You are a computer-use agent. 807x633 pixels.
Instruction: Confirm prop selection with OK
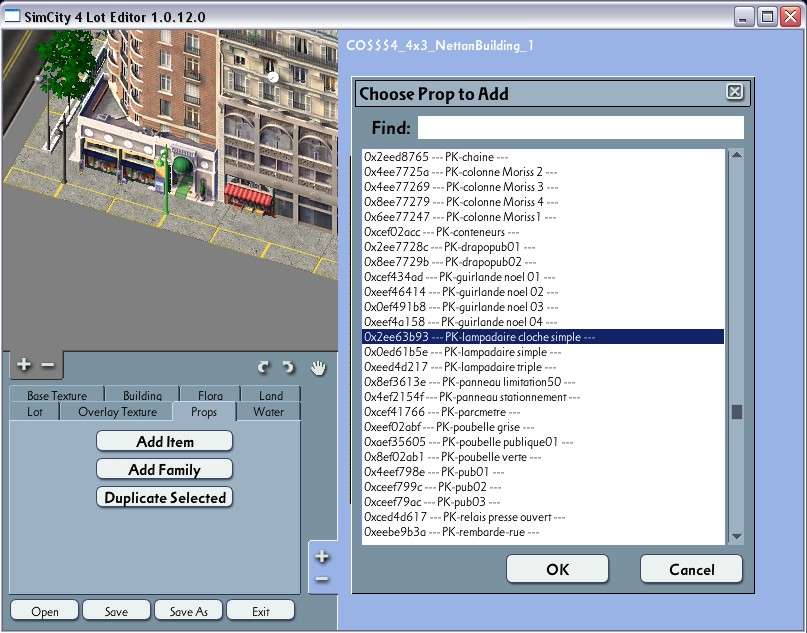coord(557,569)
